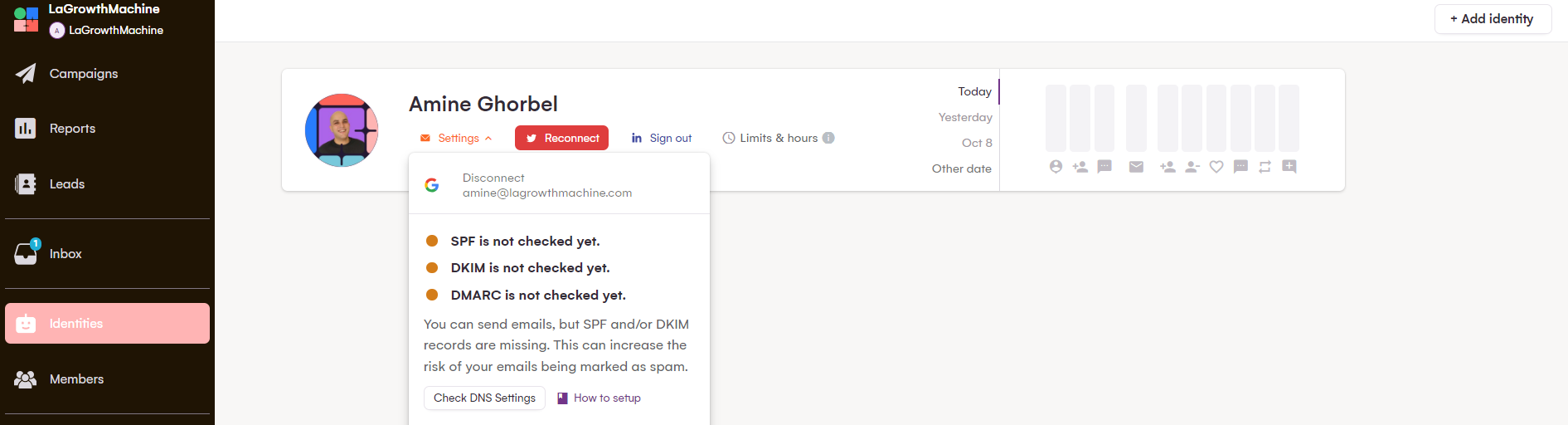
Task: Click the LaGrowthMachine logo icon
Action: coord(26,19)
